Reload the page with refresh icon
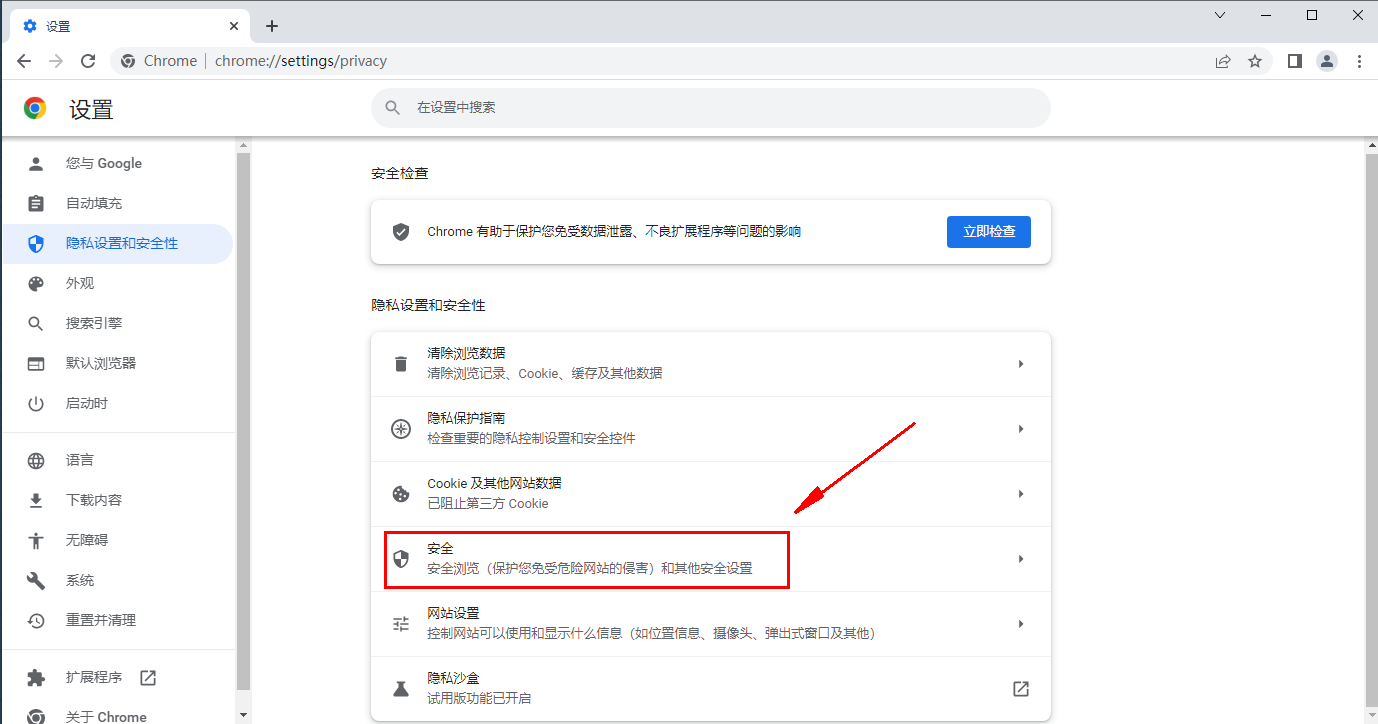Viewport: 1378px width, 724px height. [x=88, y=61]
